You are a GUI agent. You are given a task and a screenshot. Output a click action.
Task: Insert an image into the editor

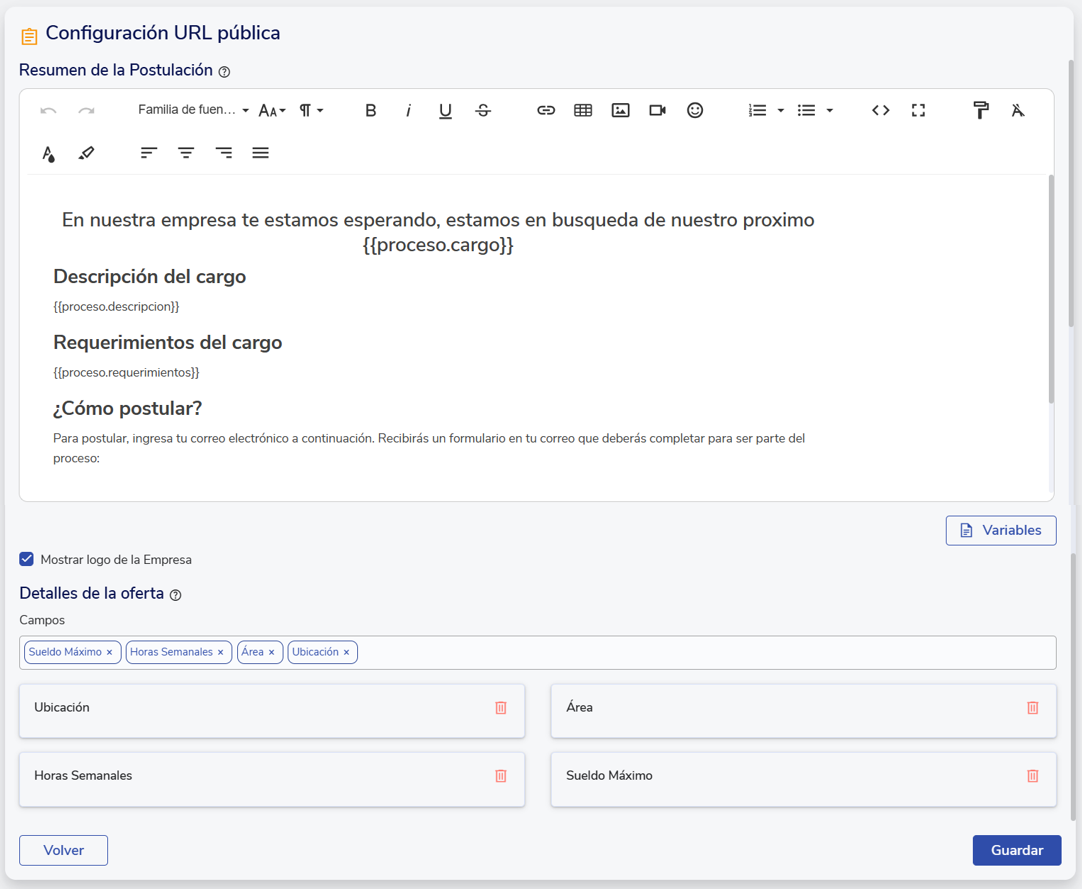(x=620, y=110)
